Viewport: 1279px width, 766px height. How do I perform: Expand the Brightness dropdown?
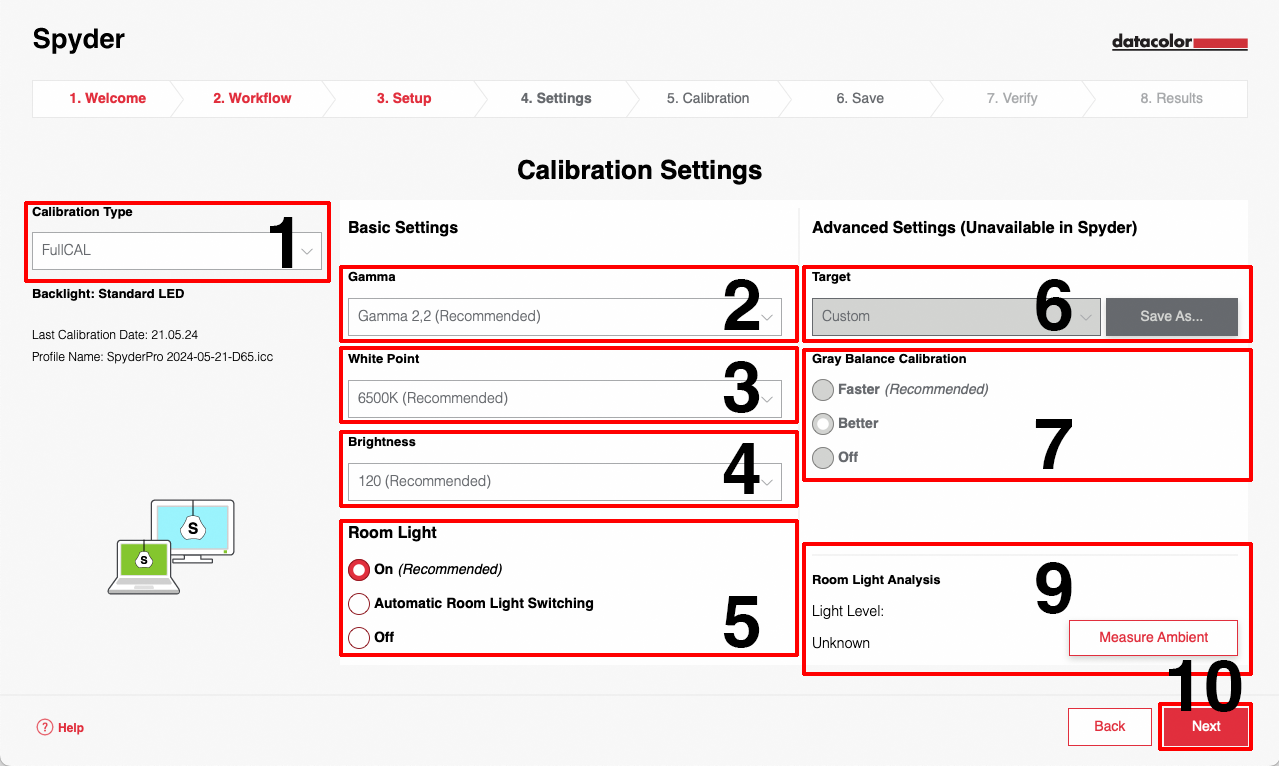pyautogui.click(x=565, y=482)
